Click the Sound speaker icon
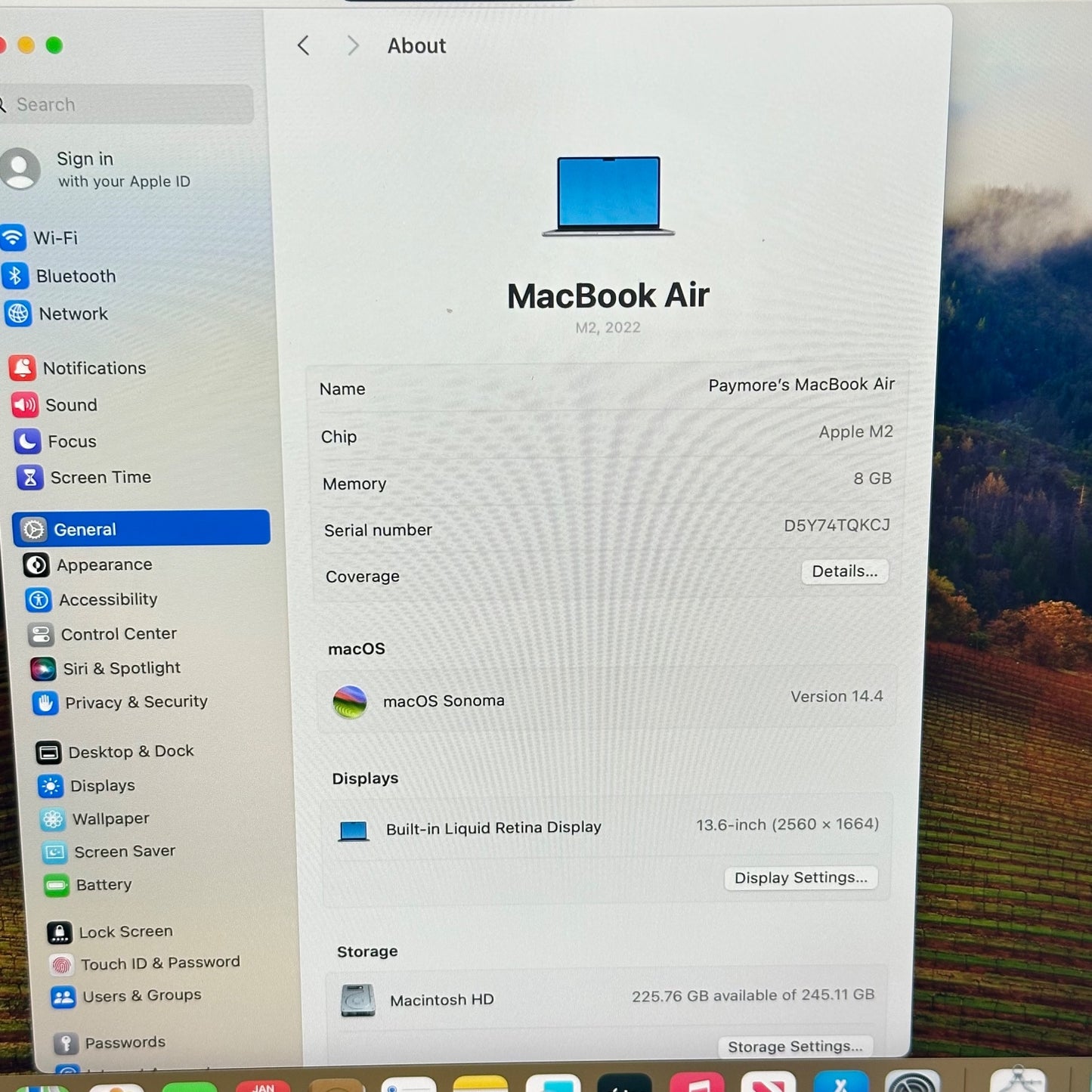1092x1092 pixels. tap(25, 405)
